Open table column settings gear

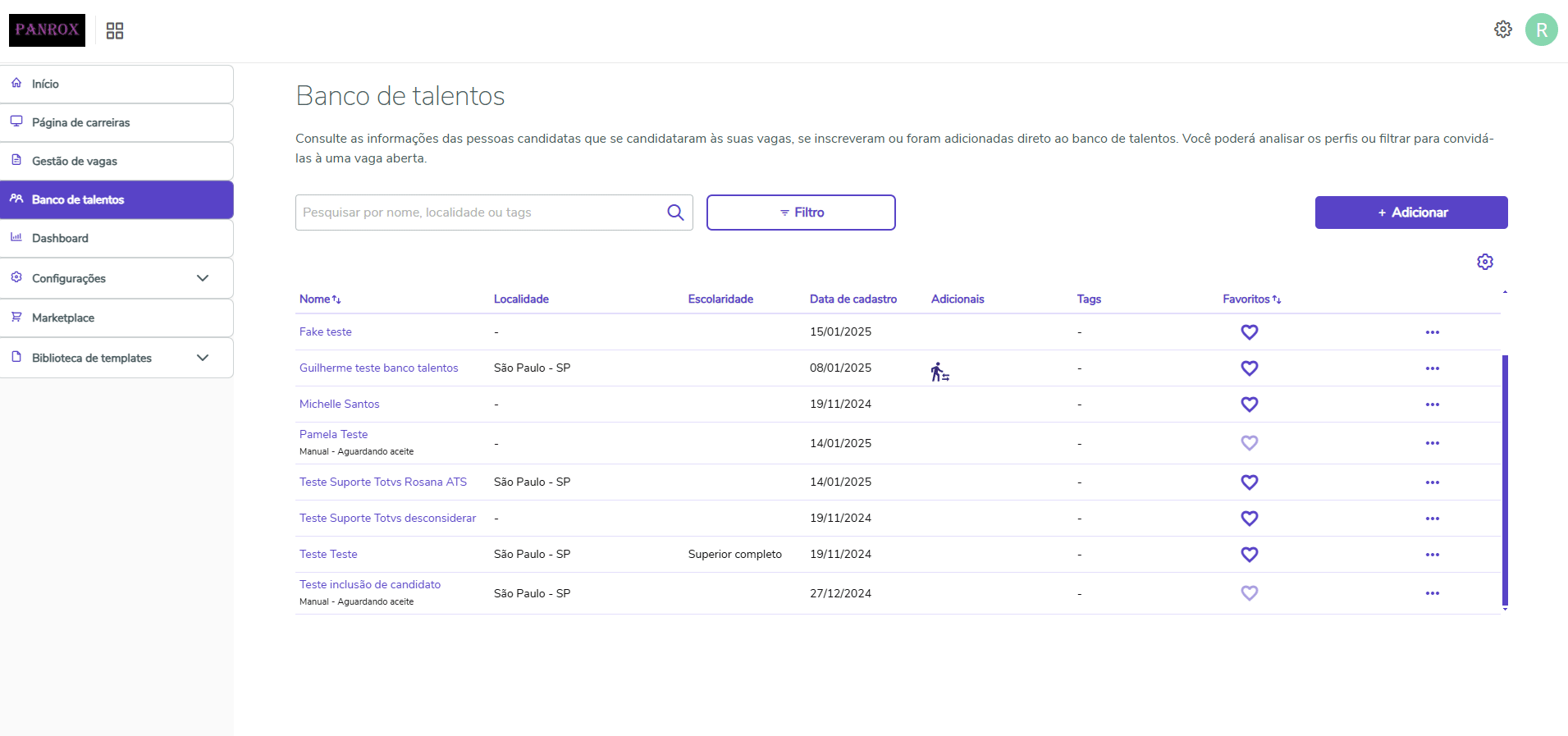[1484, 262]
